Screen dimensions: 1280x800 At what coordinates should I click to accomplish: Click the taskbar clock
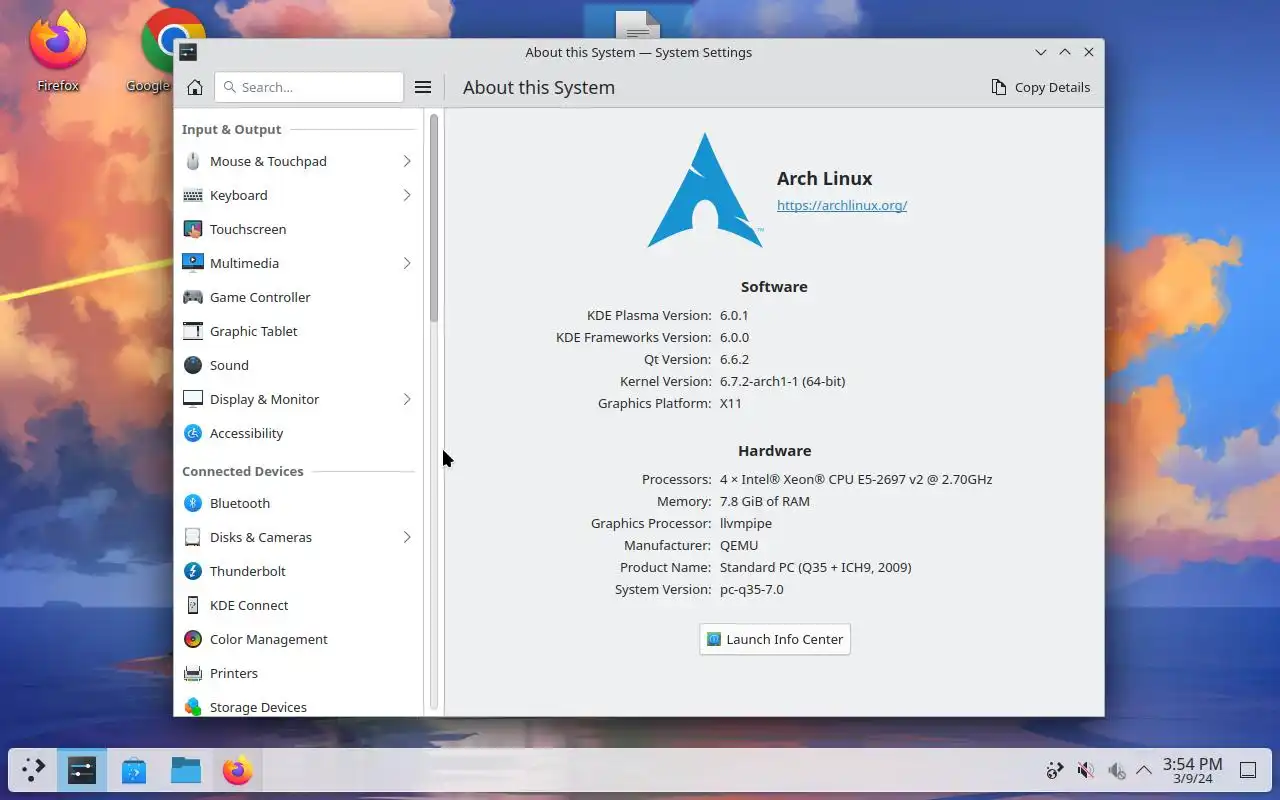pos(1192,770)
